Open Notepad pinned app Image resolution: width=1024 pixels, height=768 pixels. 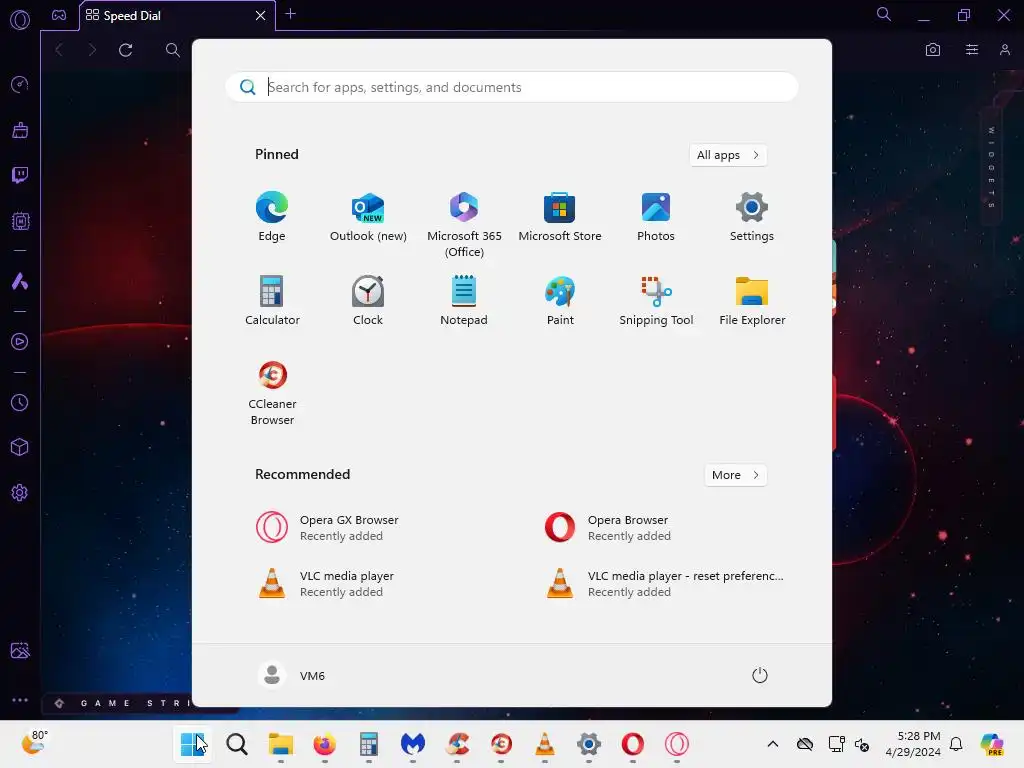click(464, 300)
